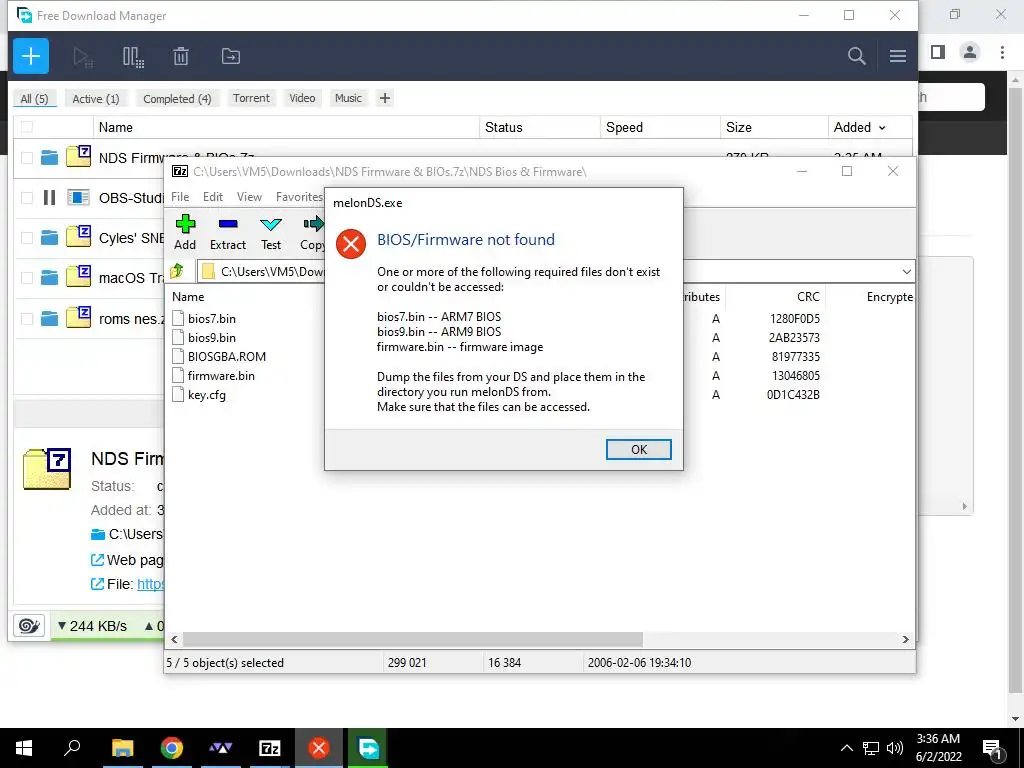Click the add download plus button
Screen dimensions: 1024x768
coord(31,56)
